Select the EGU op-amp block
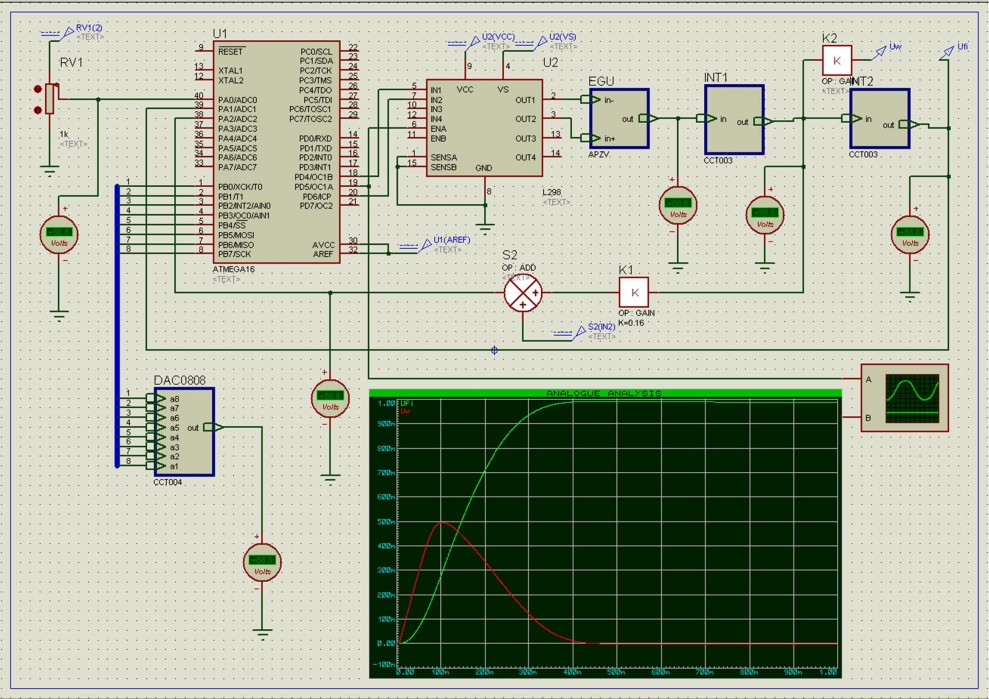 coord(618,118)
